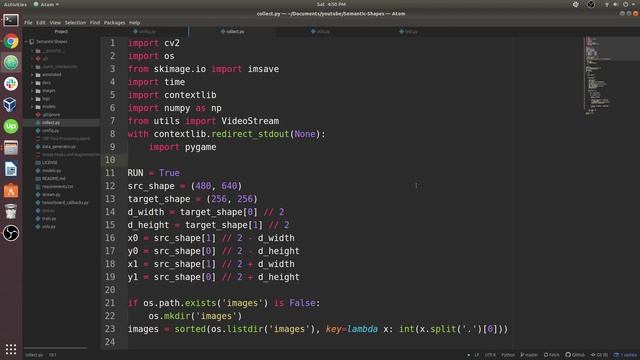Open train.py in the project tree
640x360 pixels.
pyautogui.click(x=49, y=218)
